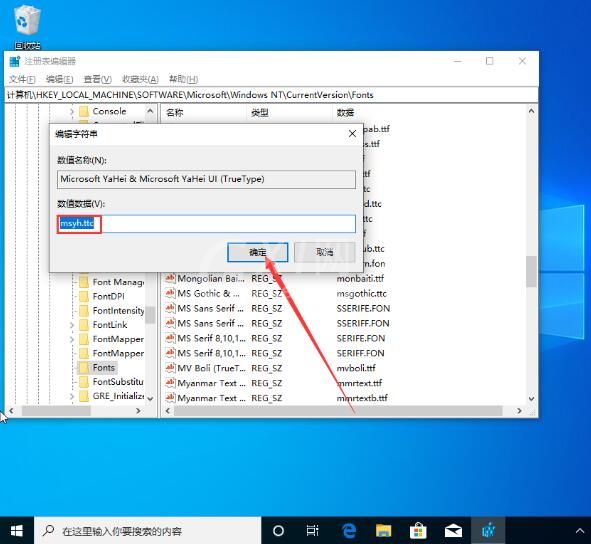Viewport: 591px width, 544px height.
Task: Open the Windows Start menu
Action: (x=17, y=531)
